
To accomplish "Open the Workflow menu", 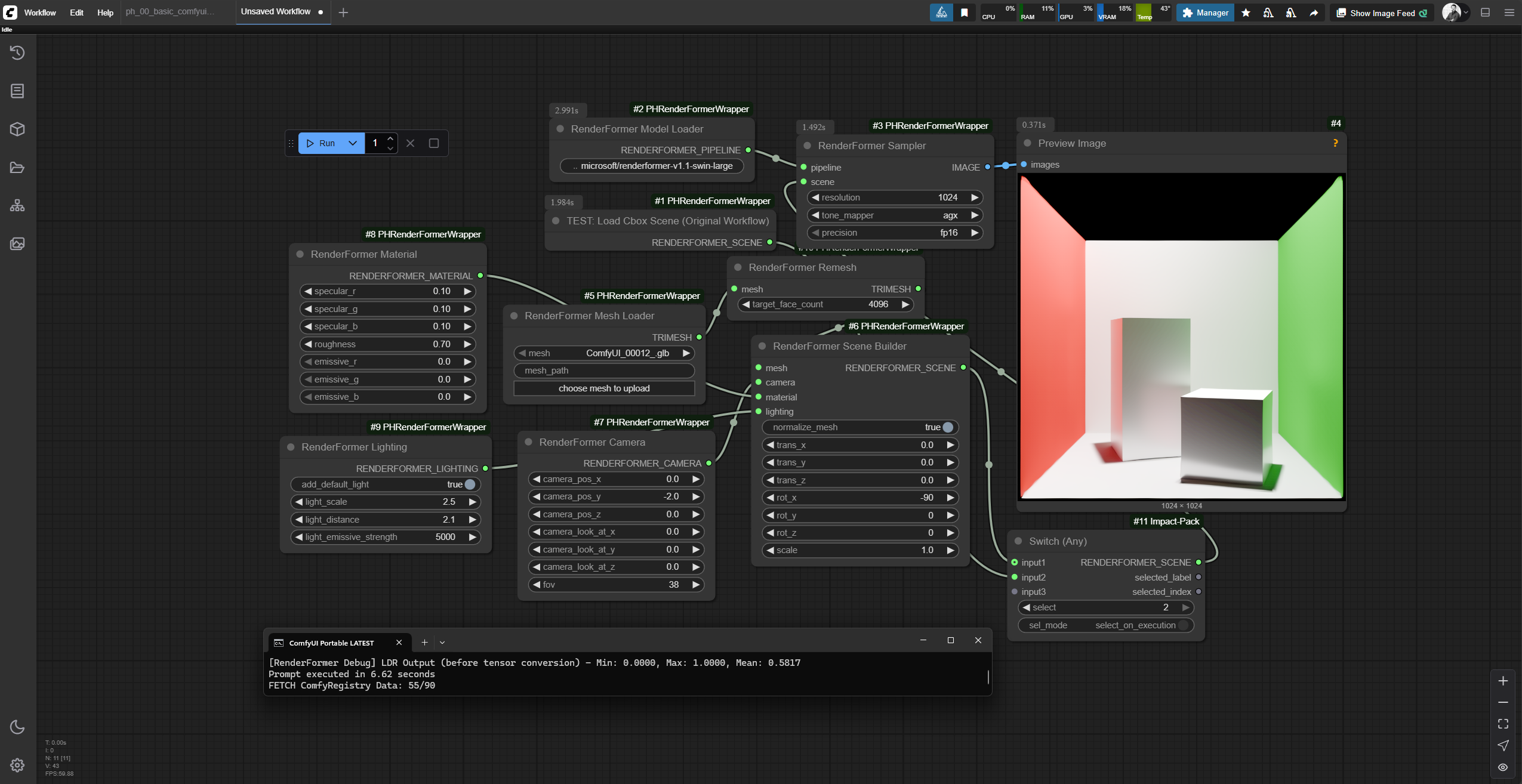I will tap(40, 13).
